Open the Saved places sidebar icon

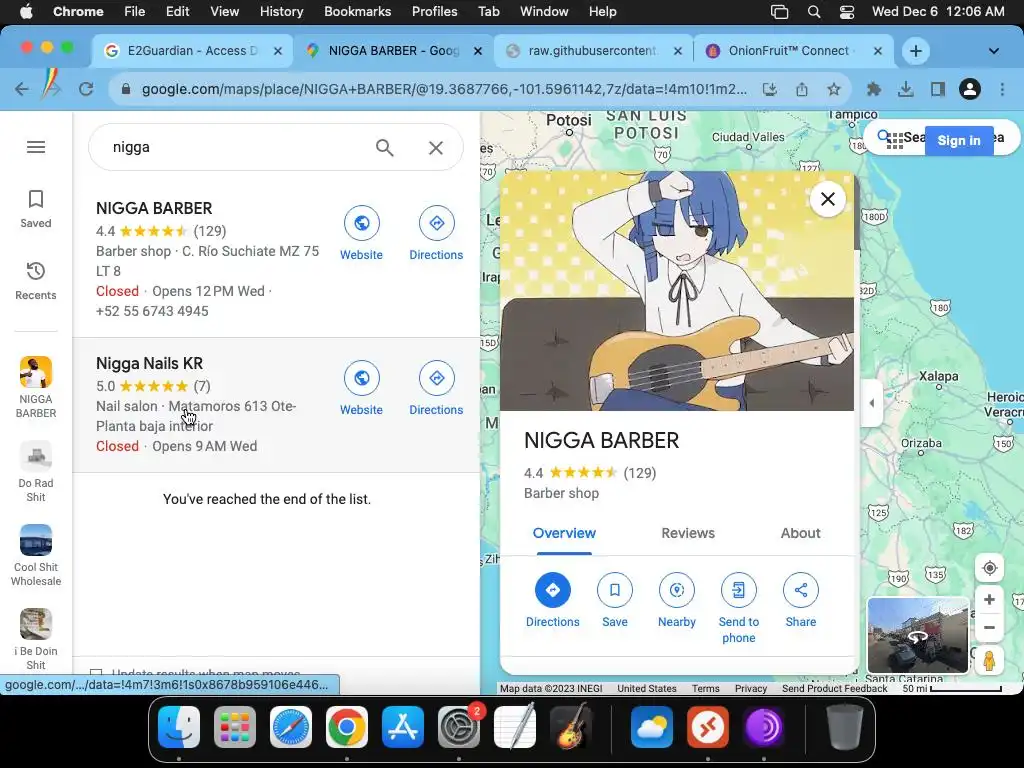(x=36, y=209)
